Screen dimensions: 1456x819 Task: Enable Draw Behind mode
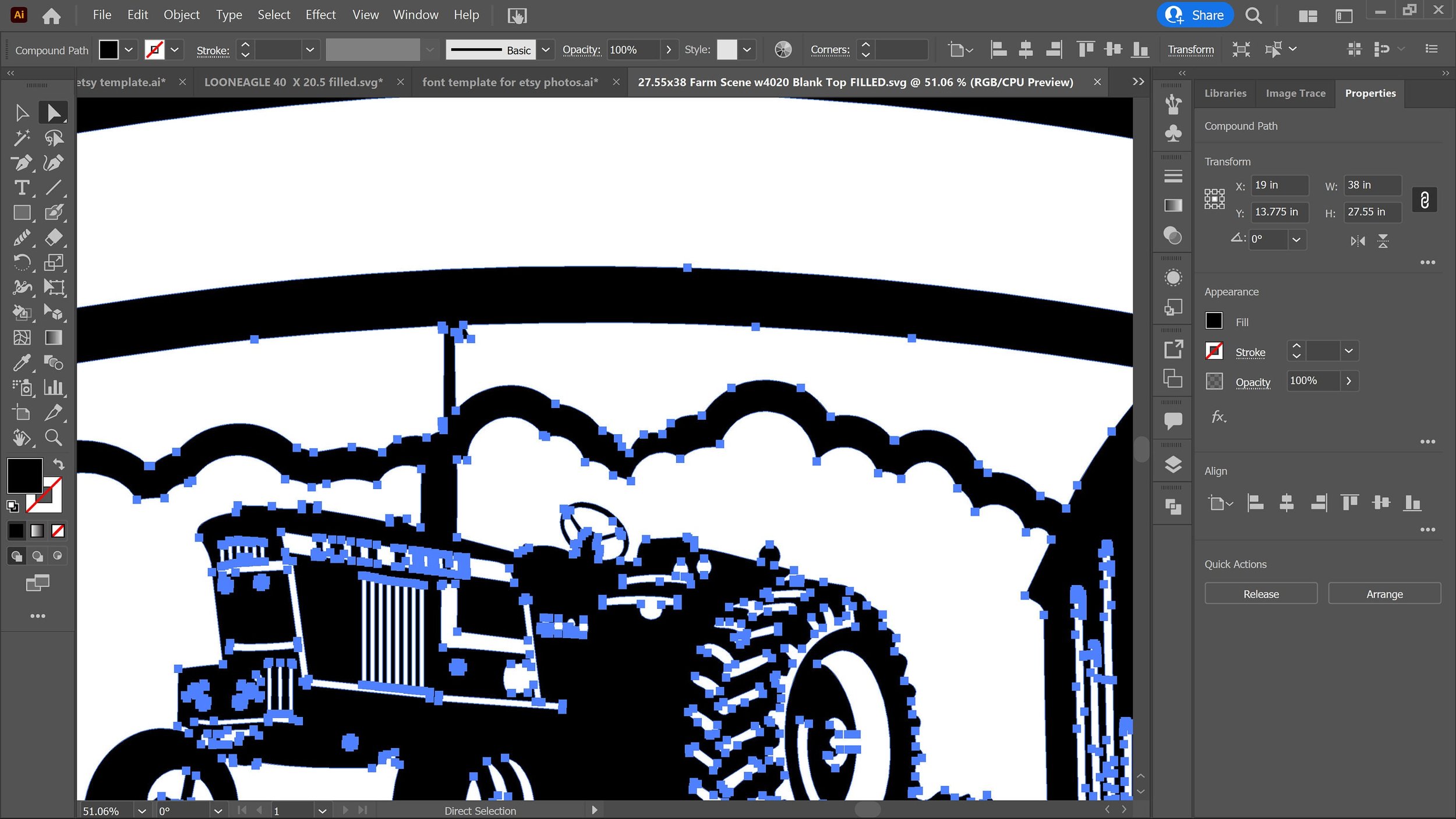37,556
